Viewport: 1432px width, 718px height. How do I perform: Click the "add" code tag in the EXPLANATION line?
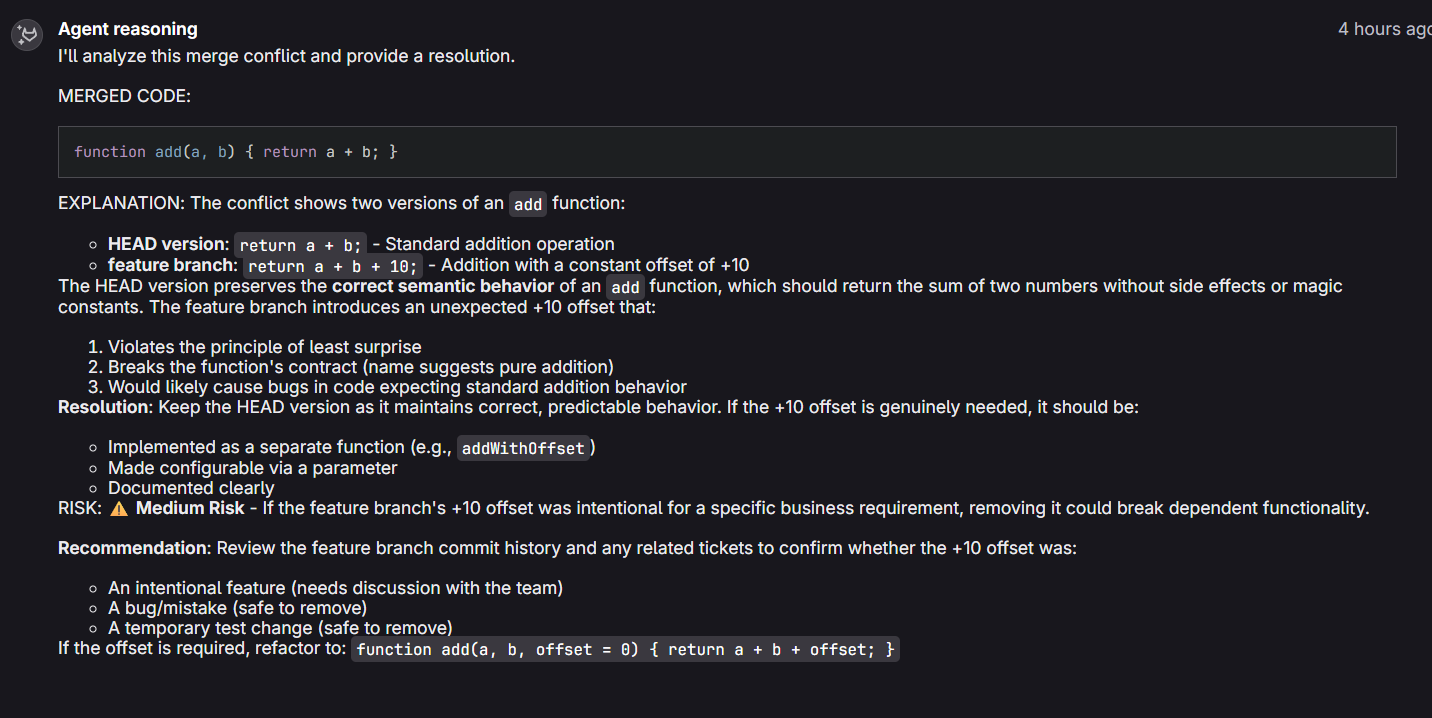[528, 204]
